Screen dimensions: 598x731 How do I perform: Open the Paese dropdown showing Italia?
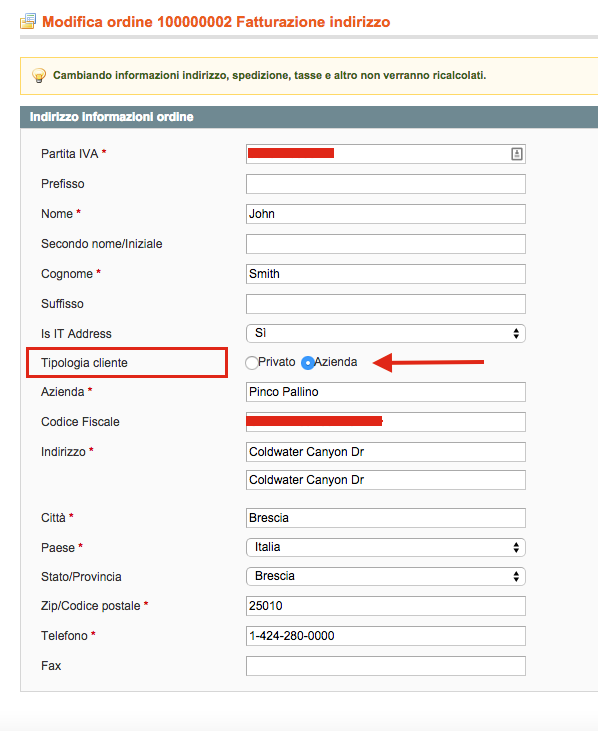(x=386, y=547)
